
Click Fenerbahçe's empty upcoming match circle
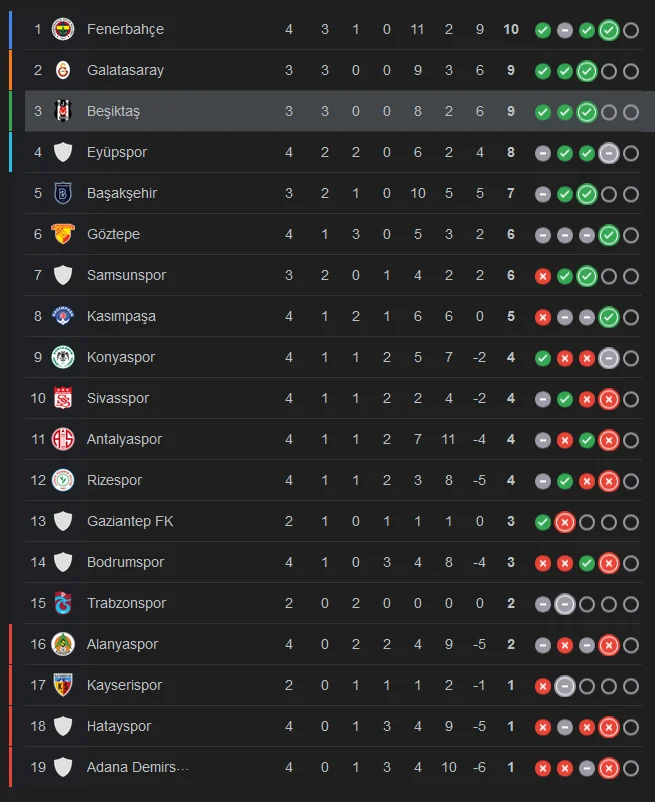pos(631,29)
